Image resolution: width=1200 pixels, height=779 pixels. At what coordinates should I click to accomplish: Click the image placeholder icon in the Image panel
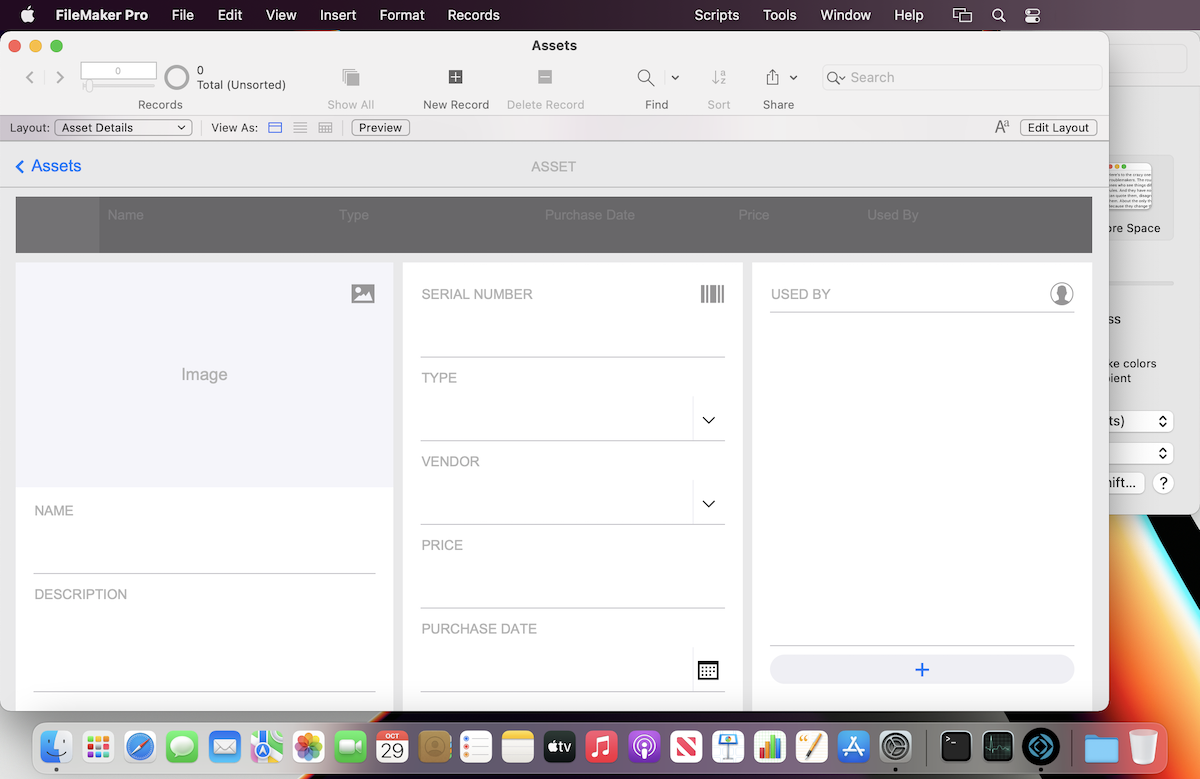(x=362, y=293)
